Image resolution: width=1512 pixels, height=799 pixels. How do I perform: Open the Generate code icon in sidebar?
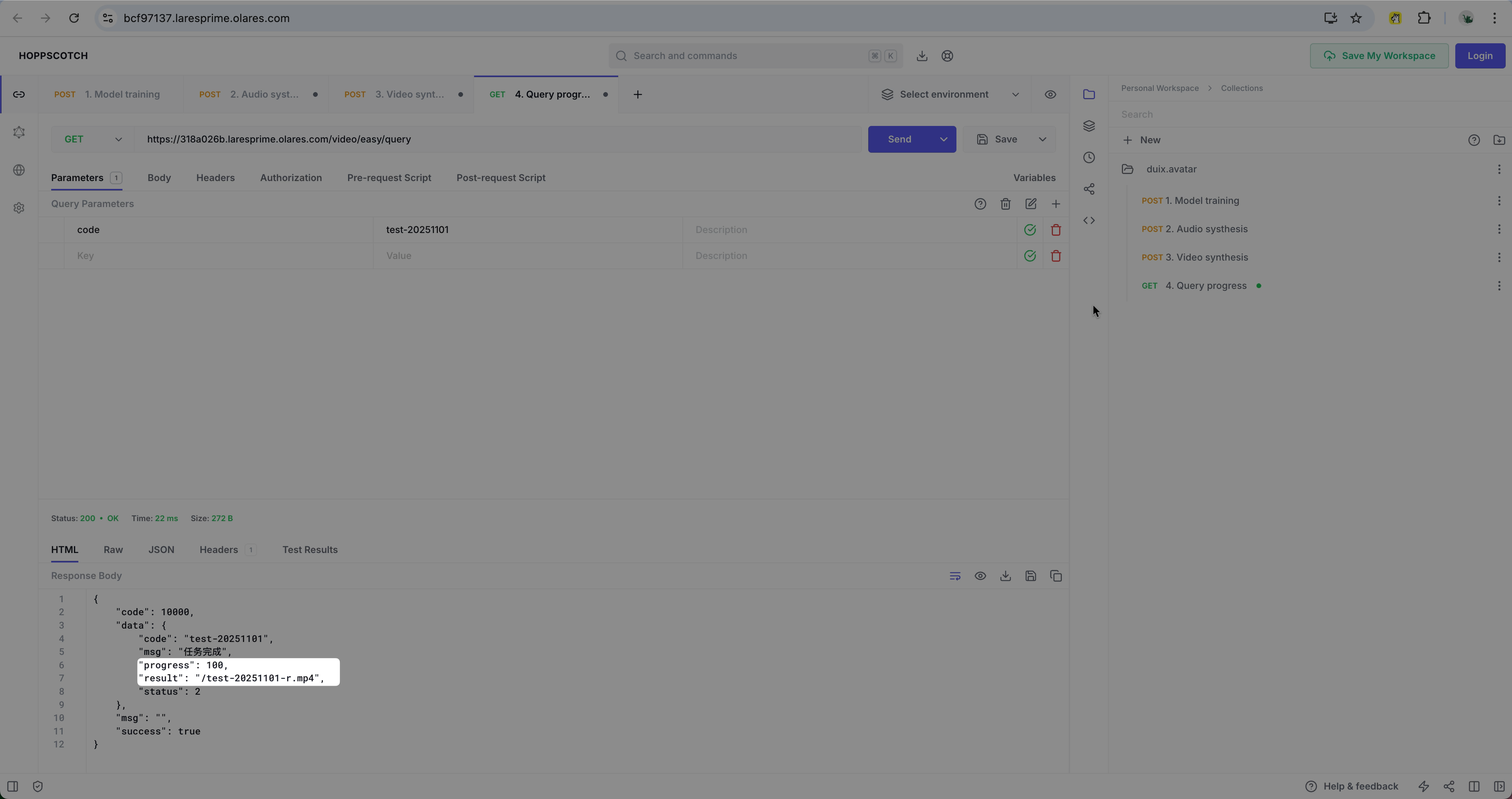pos(1089,220)
